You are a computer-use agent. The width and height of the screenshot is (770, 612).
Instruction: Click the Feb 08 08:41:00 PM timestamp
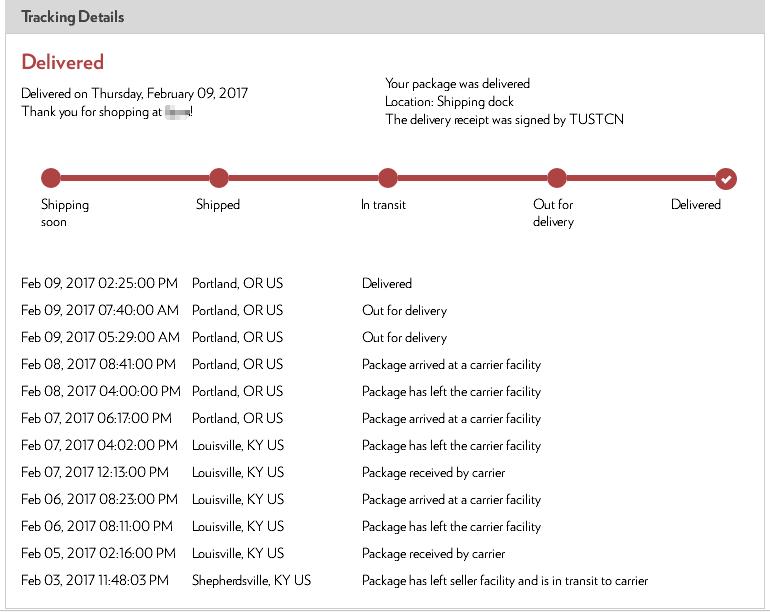click(x=98, y=365)
